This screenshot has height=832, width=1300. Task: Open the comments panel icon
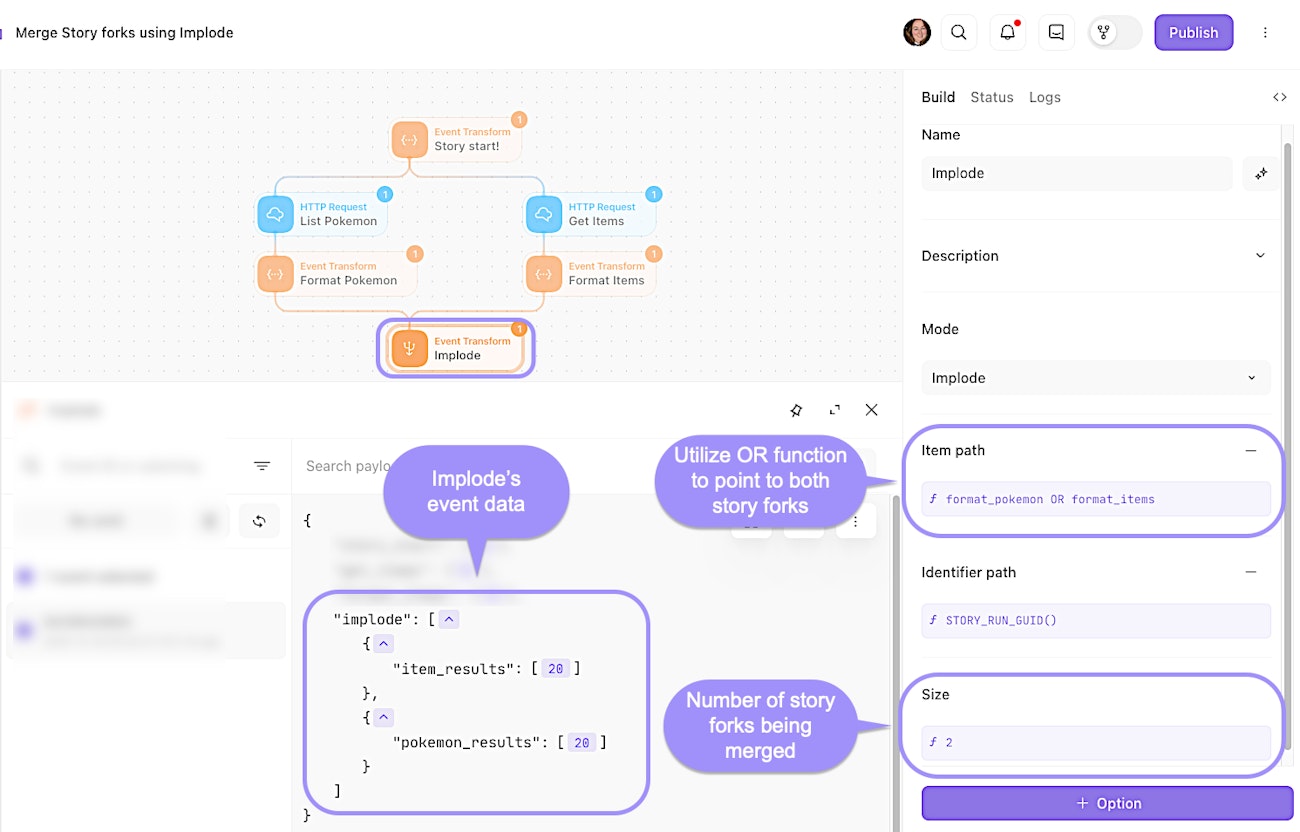tap(1056, 32)
